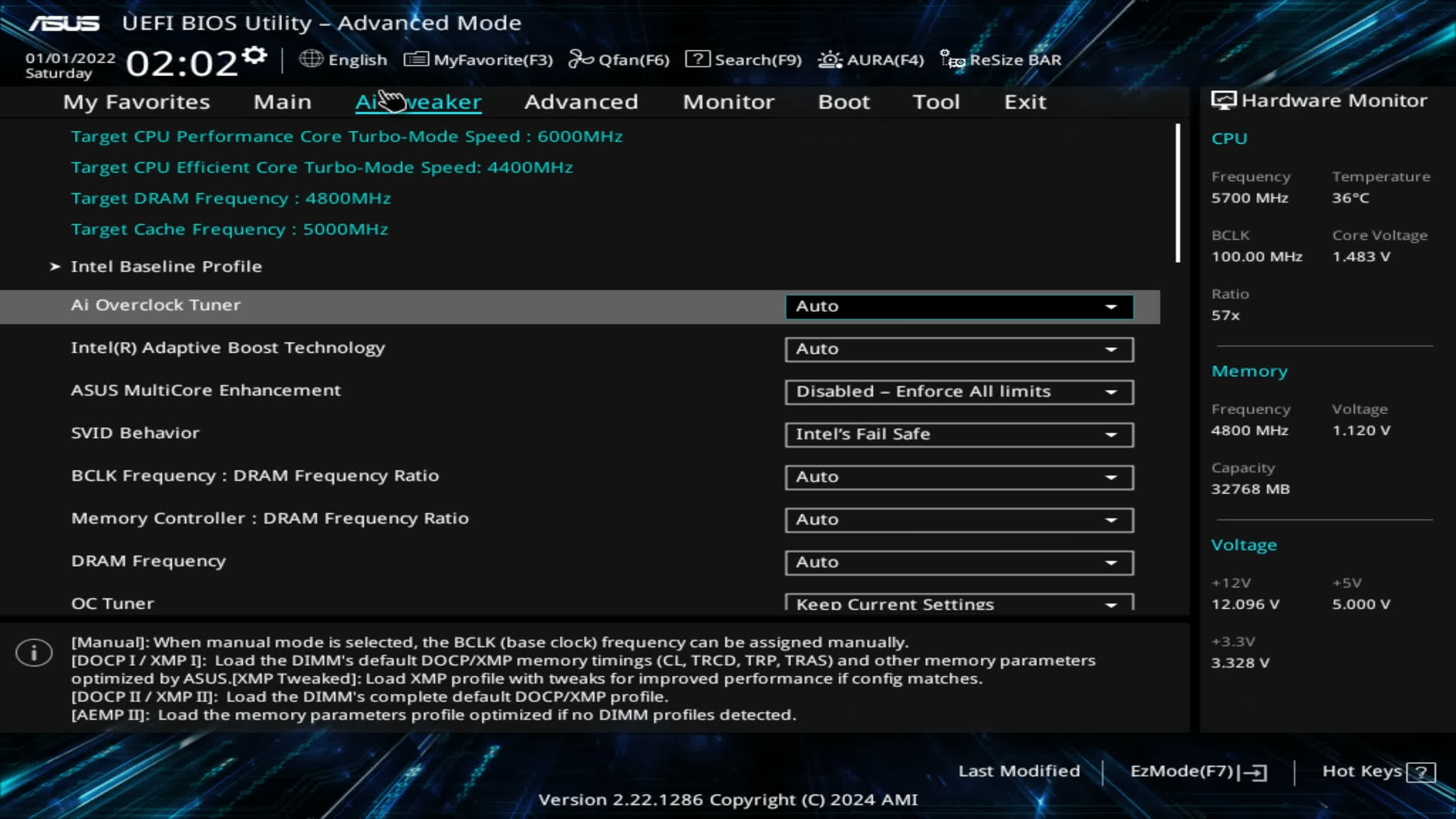Viewport: 1456px width, 819px height.
Task: Open the Ai Overclock Tuner dropdown
Action: 959,307
